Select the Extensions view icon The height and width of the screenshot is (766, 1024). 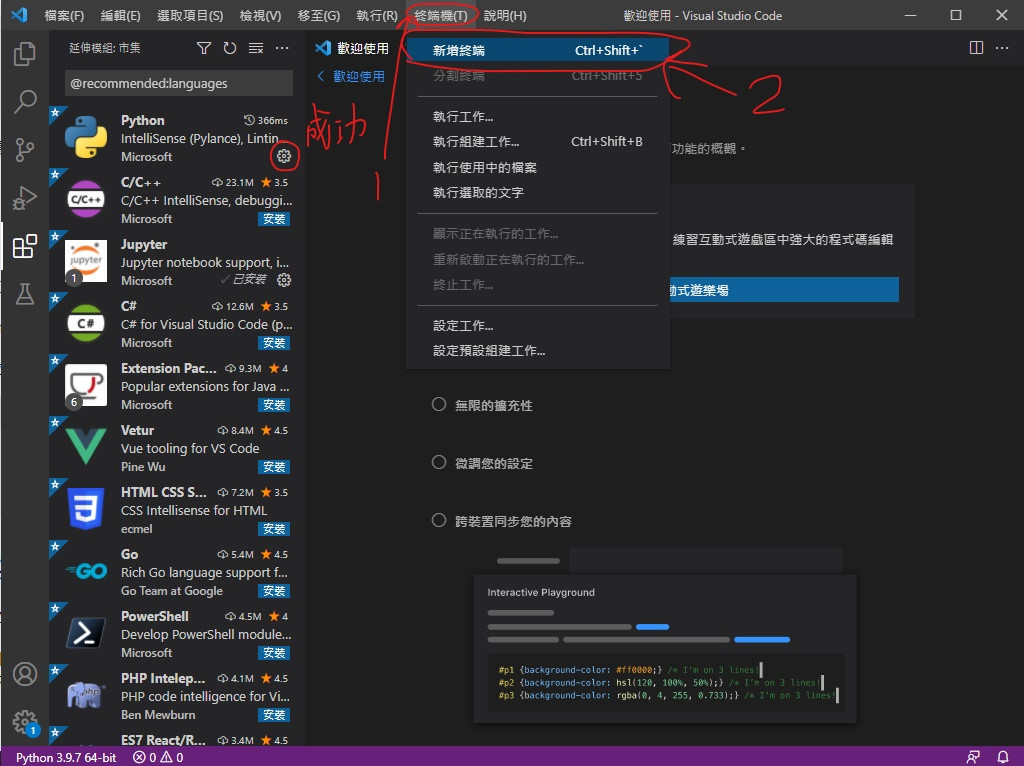(25, 246)
